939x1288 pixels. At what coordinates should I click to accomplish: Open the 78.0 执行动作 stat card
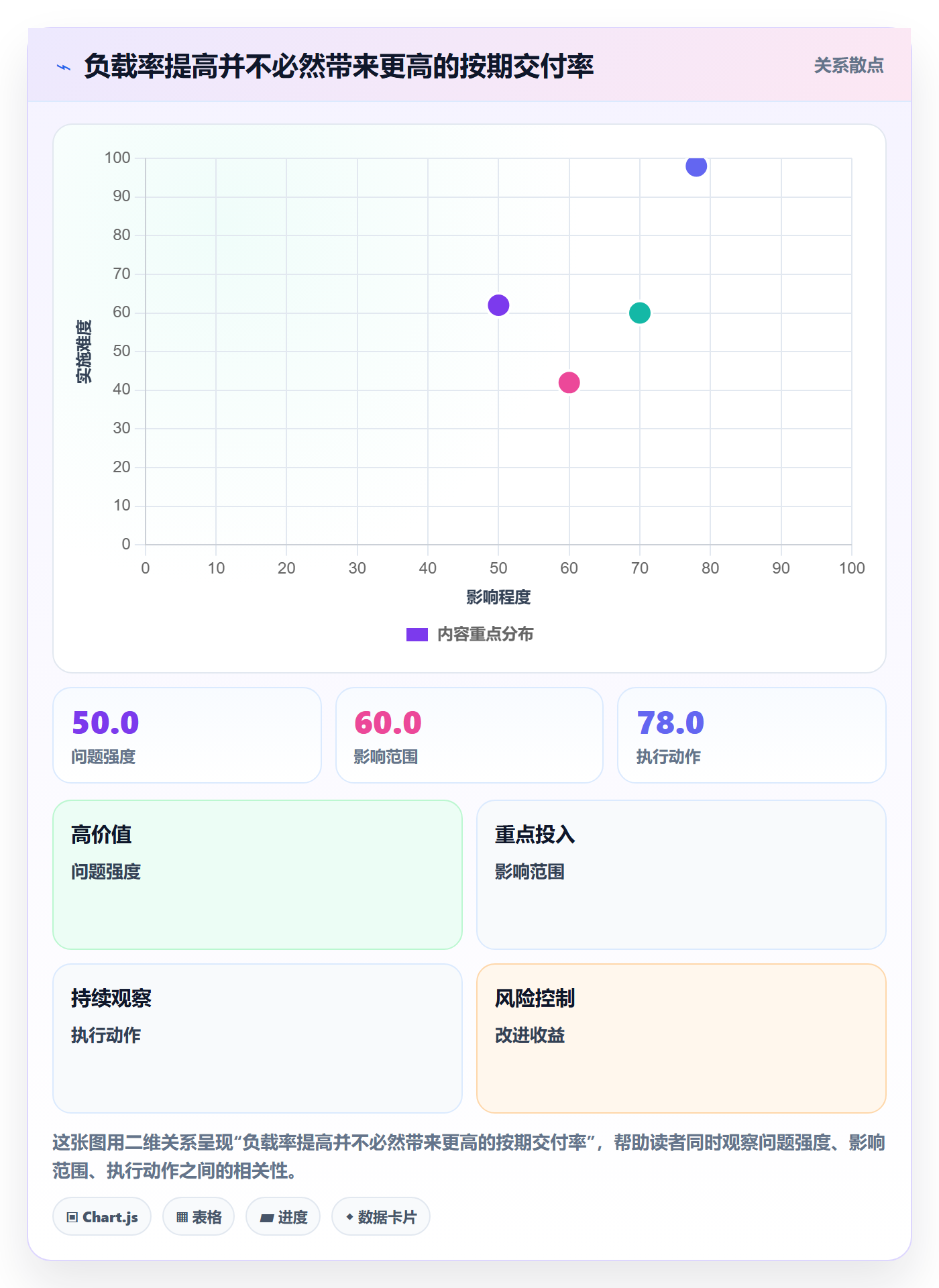click(752, 735)
